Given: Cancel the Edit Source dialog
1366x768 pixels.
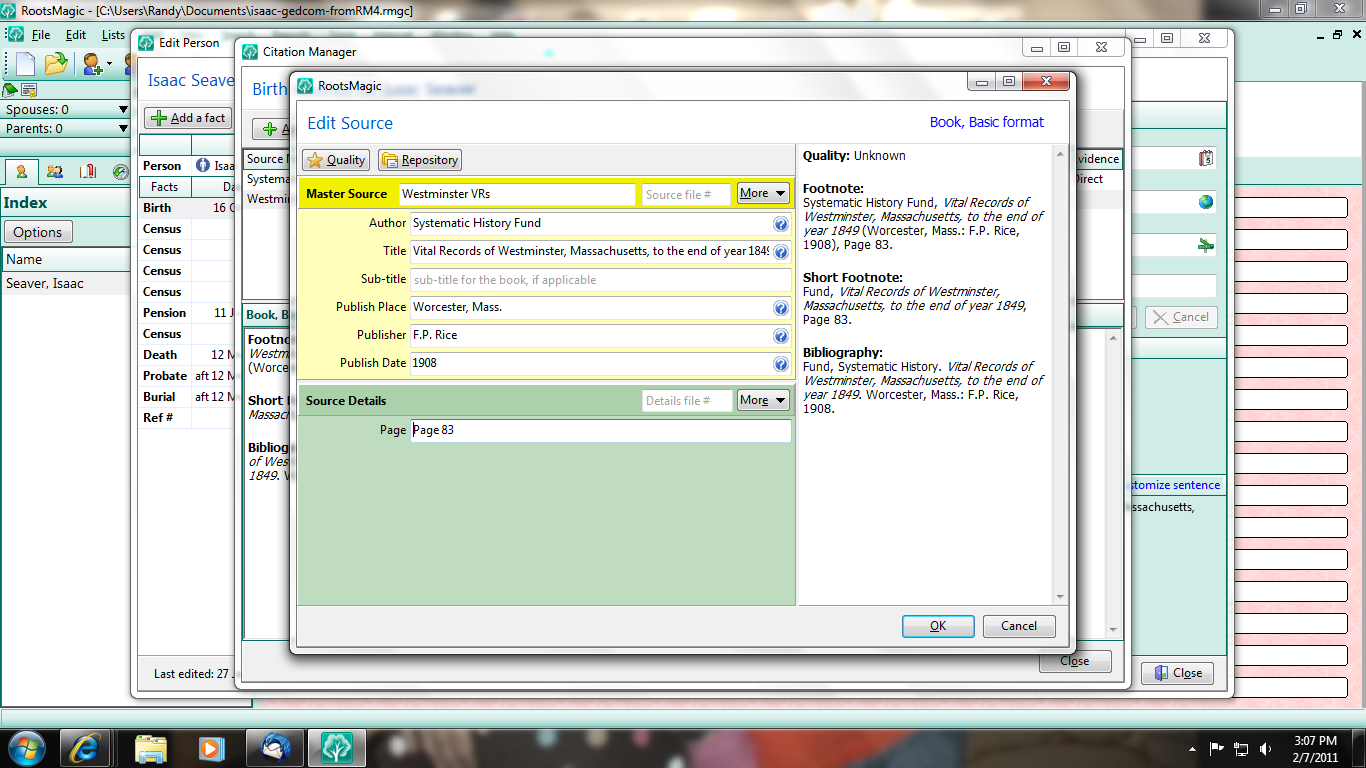Looking at the screenshot, I should pyautogui.click(x=1019, y=626).
